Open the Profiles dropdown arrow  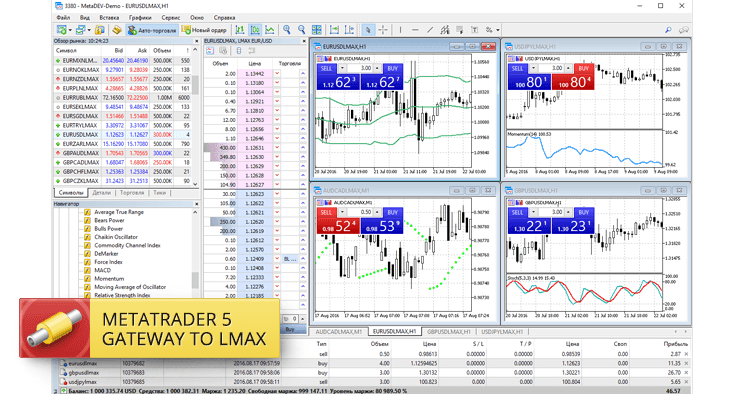coord(88,30)
